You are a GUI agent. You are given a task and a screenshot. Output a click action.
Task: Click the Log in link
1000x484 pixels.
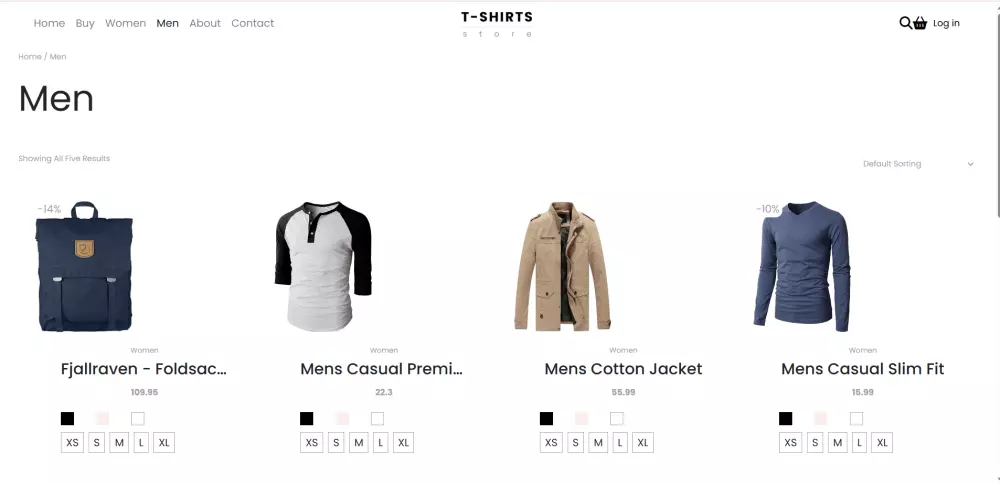(x=946, y=23)
